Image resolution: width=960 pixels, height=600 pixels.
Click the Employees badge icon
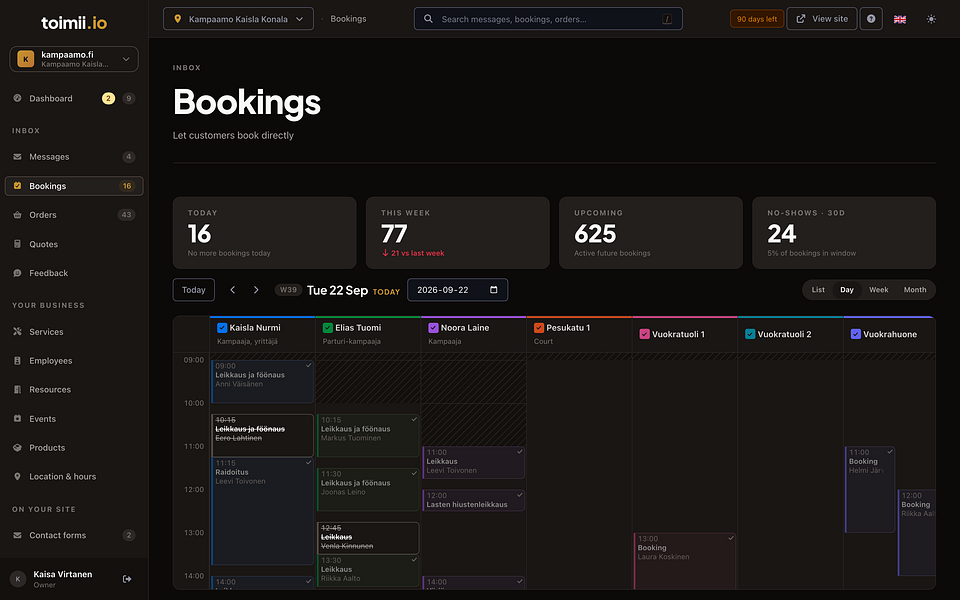pos(17,361)
